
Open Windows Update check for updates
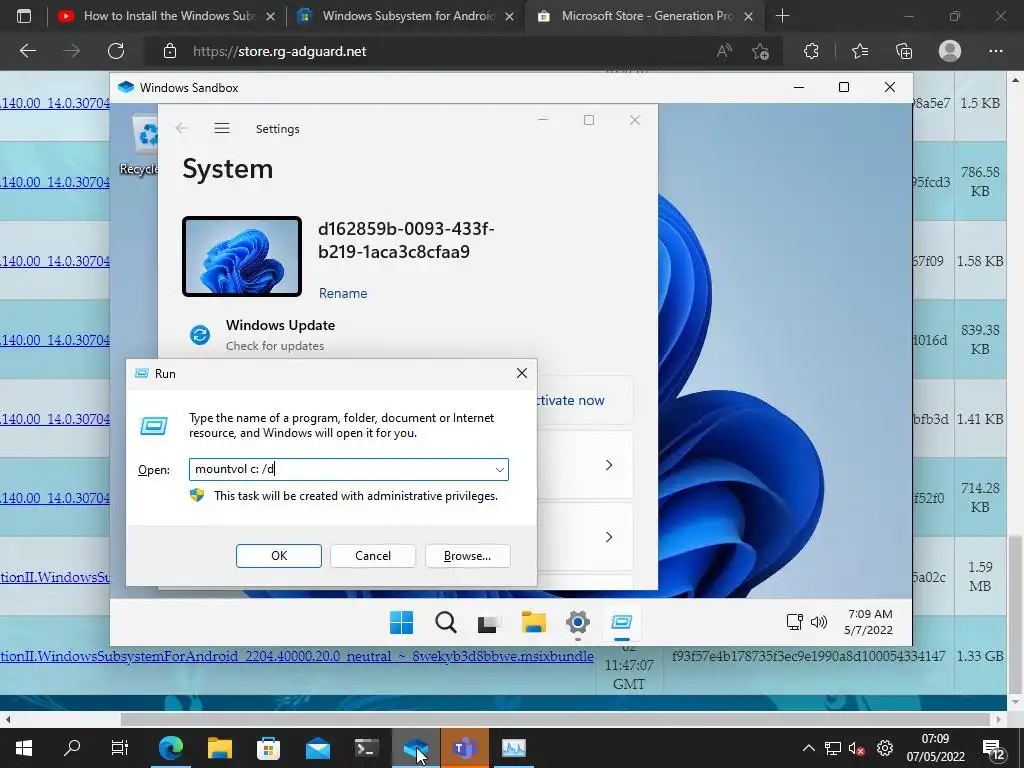274,335
